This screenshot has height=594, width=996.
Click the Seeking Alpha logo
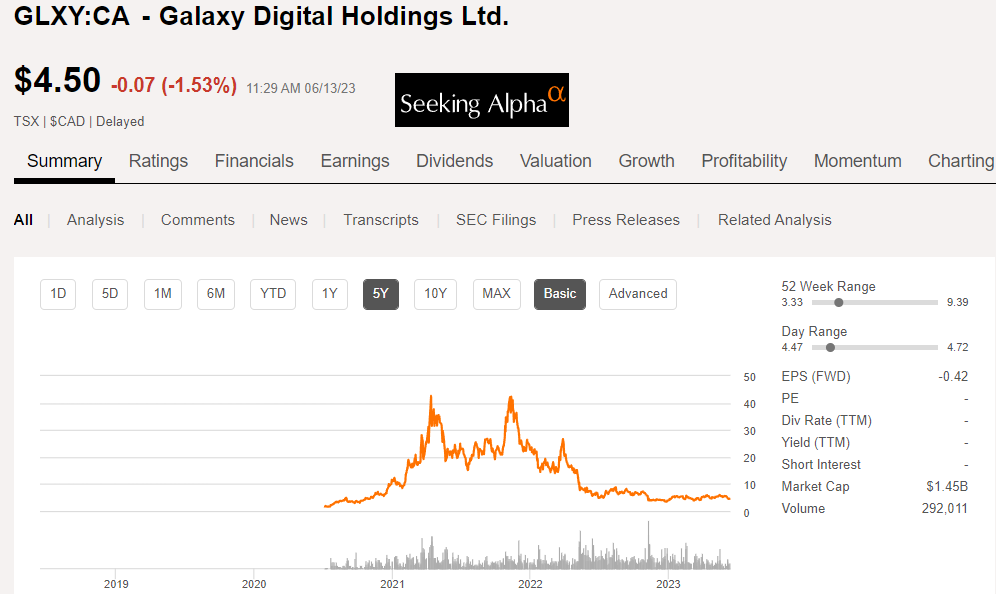(x=482, y=100)
